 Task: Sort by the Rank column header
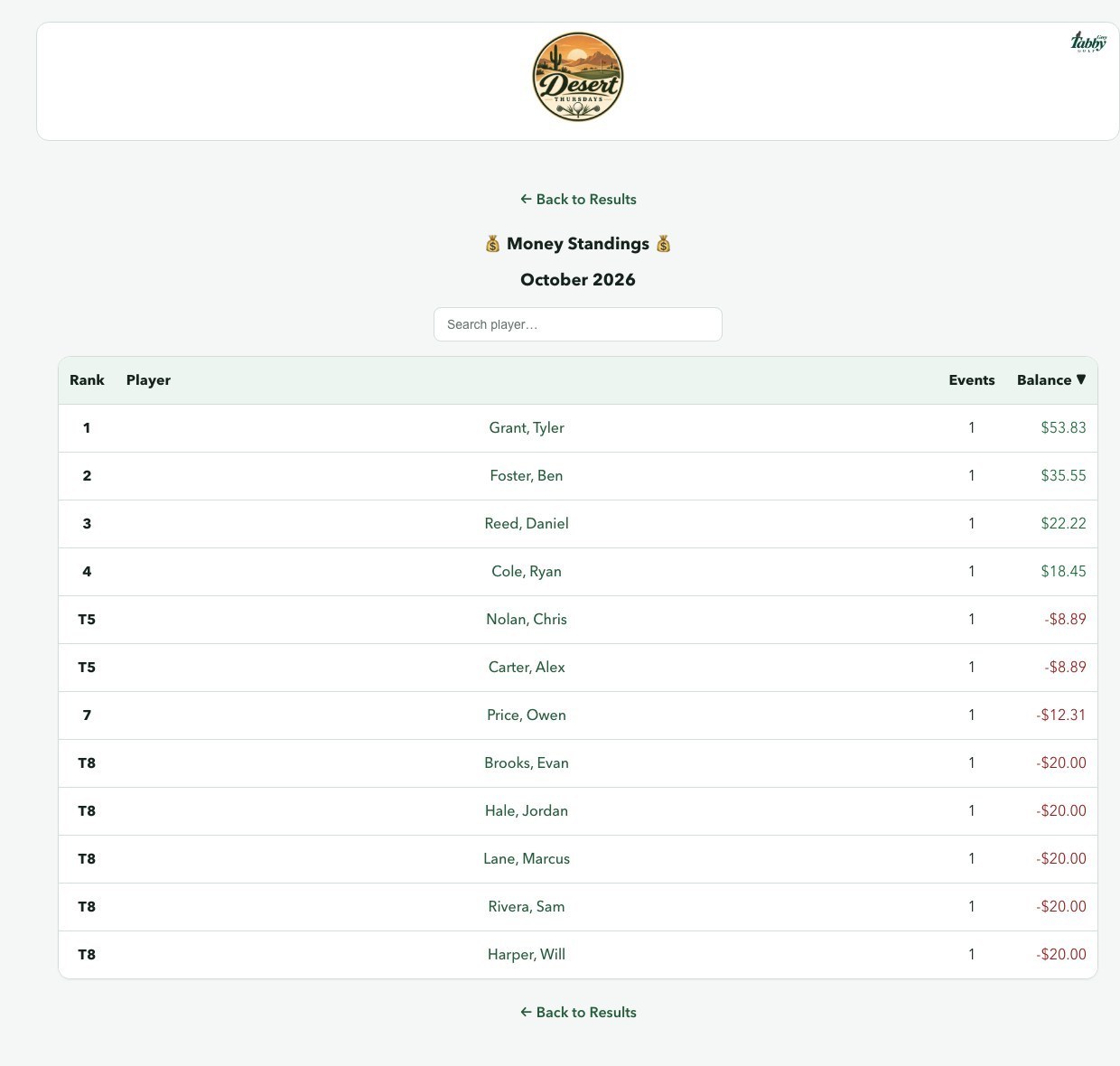pyautogui.click(x=87, y=380)
